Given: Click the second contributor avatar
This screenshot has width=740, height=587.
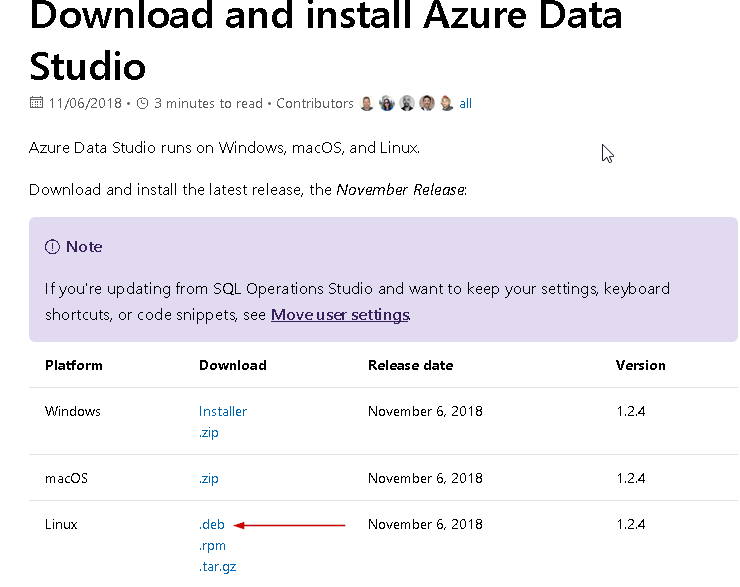Looking at the screenshot, I should pos(387,103).
